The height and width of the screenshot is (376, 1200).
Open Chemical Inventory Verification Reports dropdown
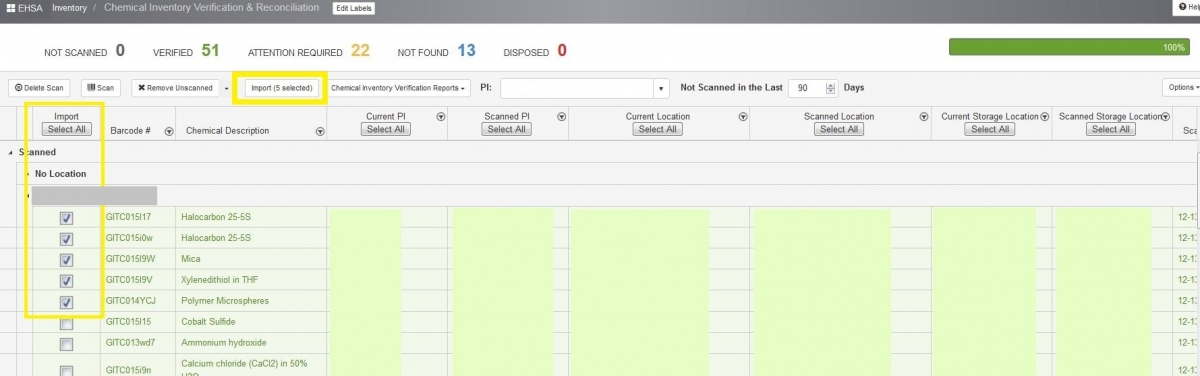click(399, 88)
